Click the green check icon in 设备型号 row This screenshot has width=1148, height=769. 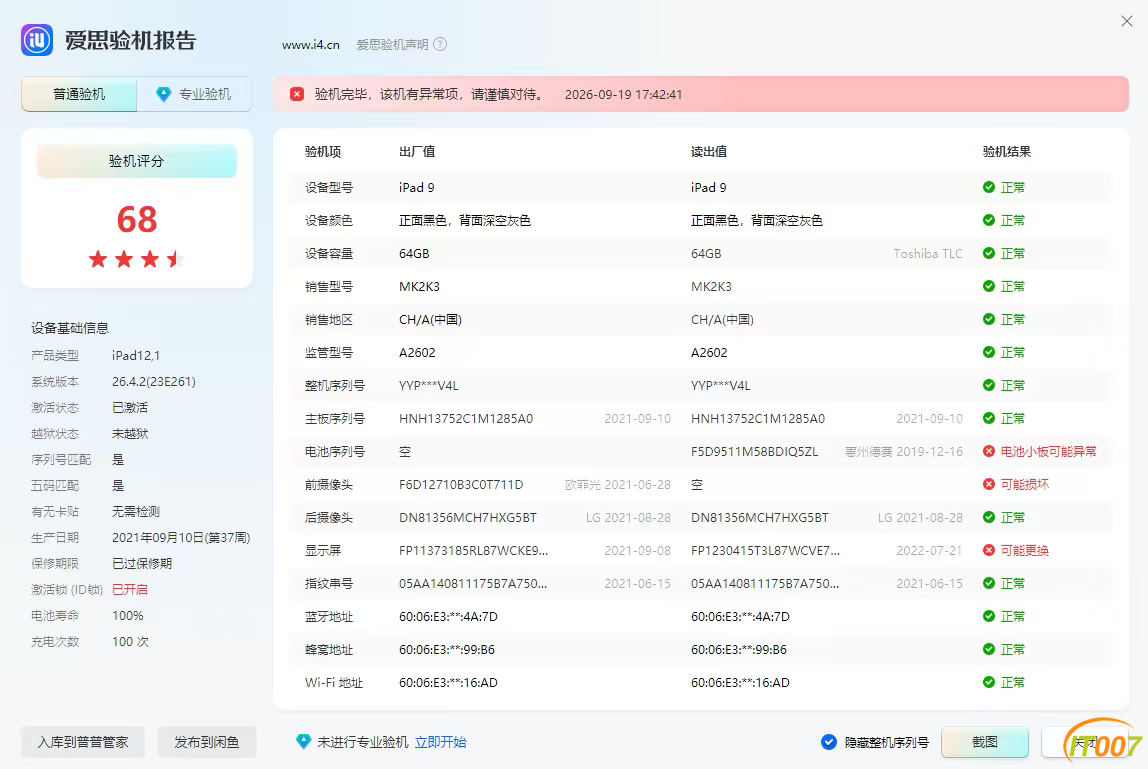[988, 187]
